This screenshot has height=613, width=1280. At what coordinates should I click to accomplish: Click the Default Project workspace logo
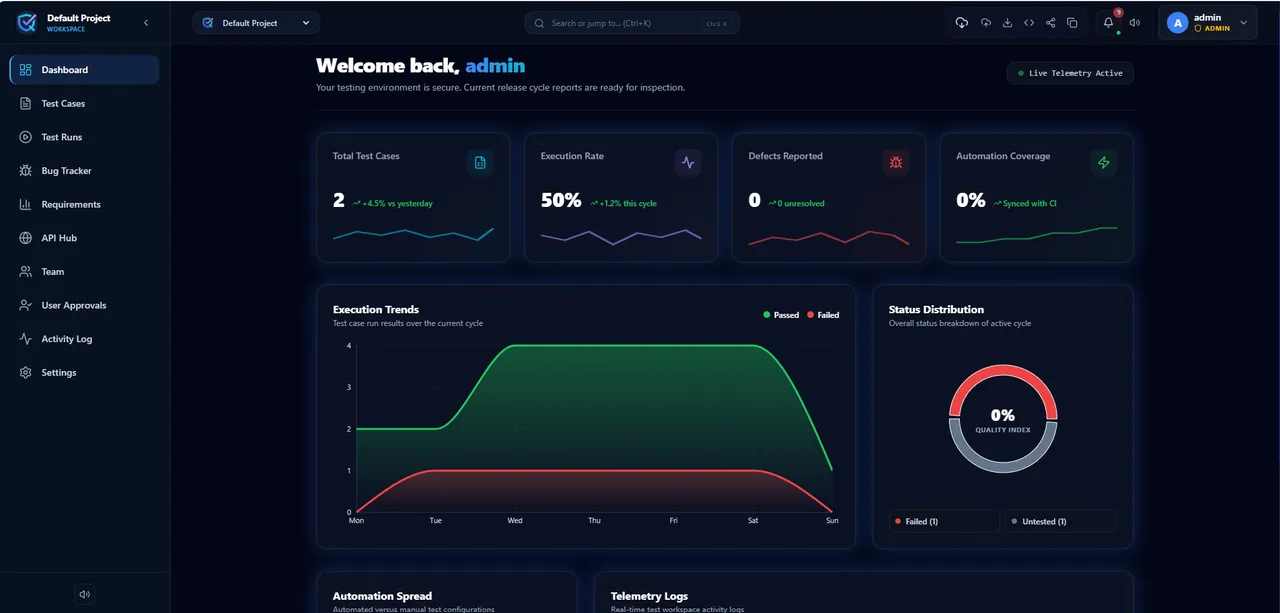point(26,23)
